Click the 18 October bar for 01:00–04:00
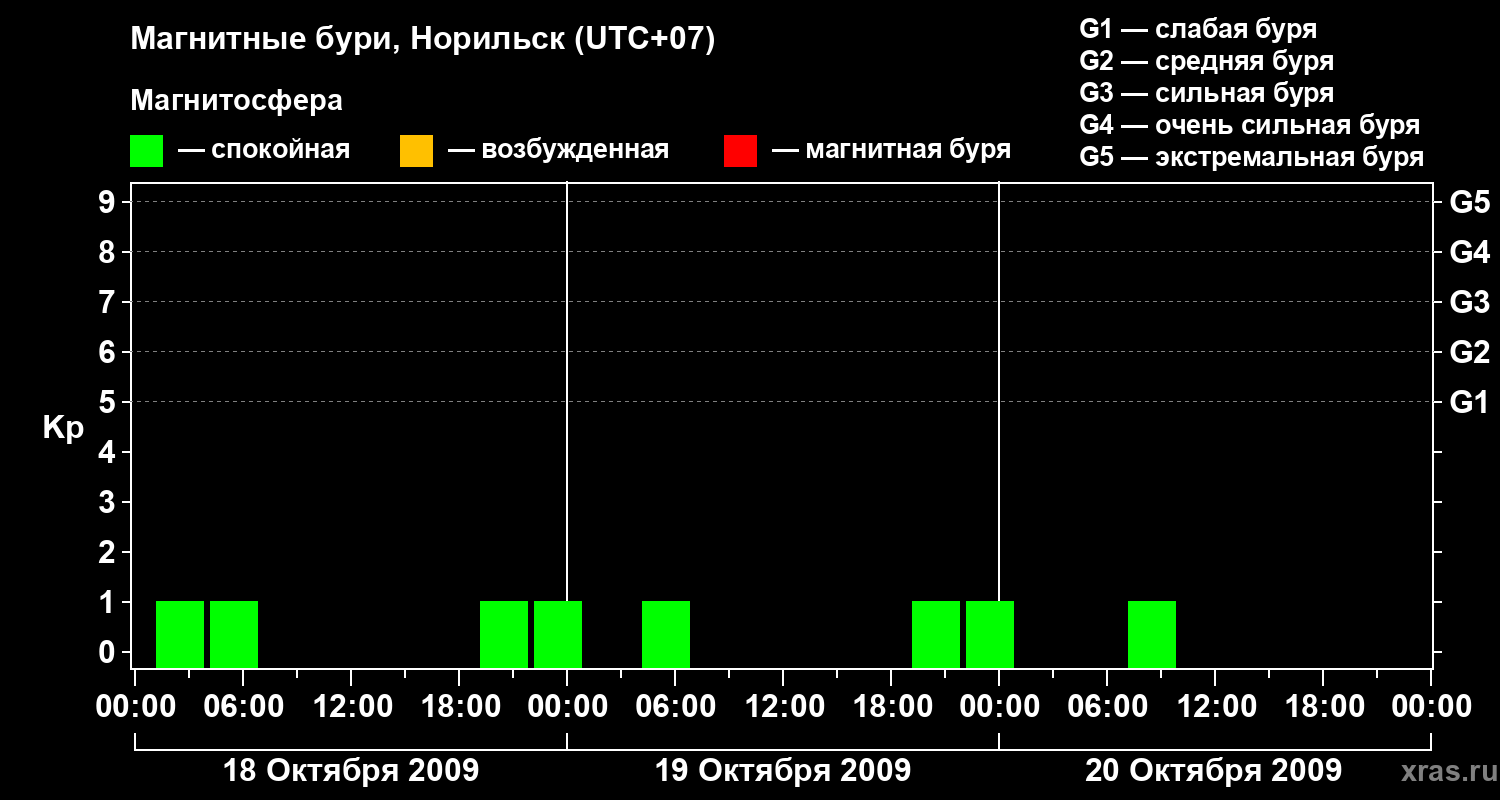The image size is (1500, 800). pyautogui.click(x=180, y=635)
